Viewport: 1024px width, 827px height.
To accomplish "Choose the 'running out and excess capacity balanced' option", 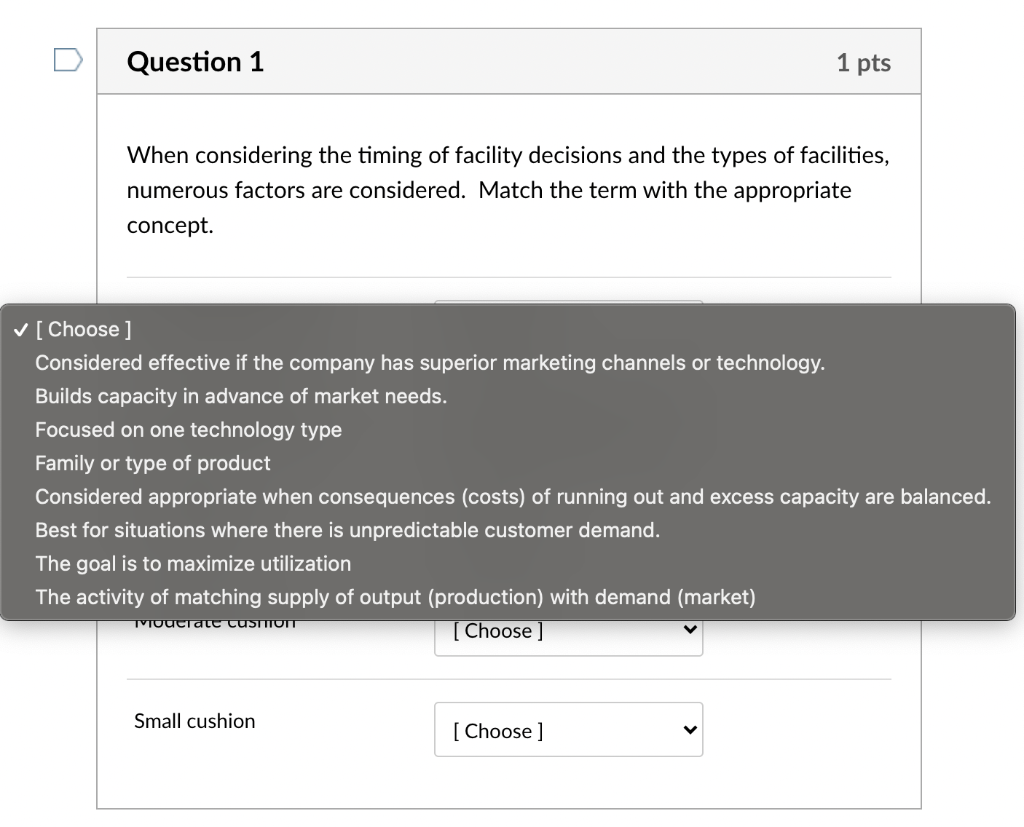I will [x=513, y=497].
